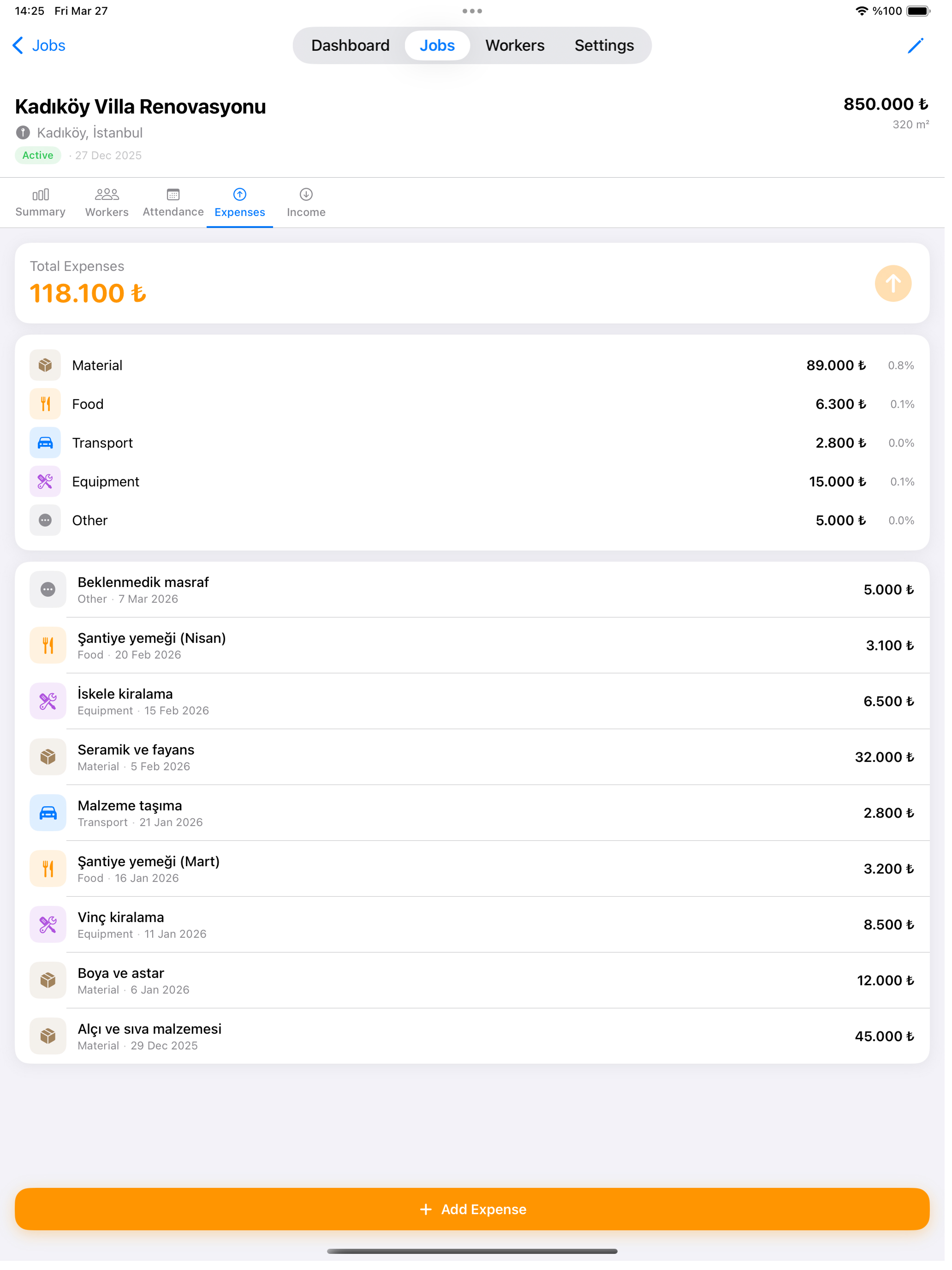Screen dimensions: 952x1270
Task: Tap the box icon beside Boya ve astar
Action: point(48,980)
